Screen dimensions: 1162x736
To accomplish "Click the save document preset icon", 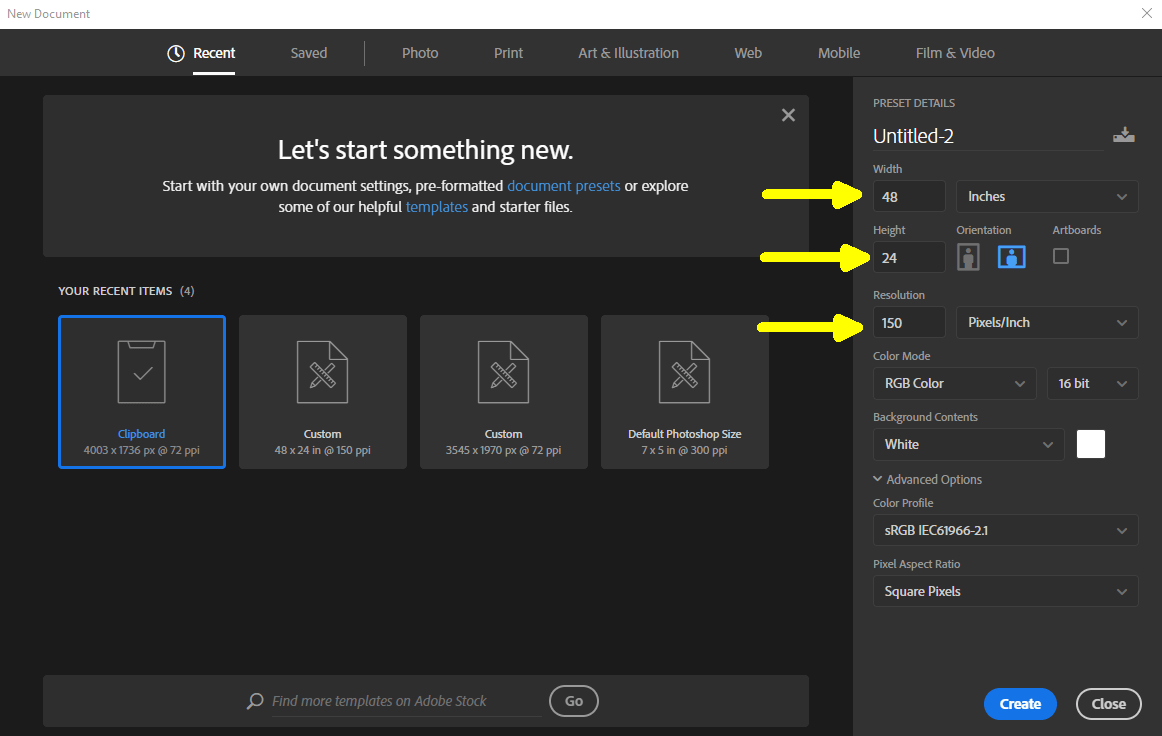I will point(1124,135).
